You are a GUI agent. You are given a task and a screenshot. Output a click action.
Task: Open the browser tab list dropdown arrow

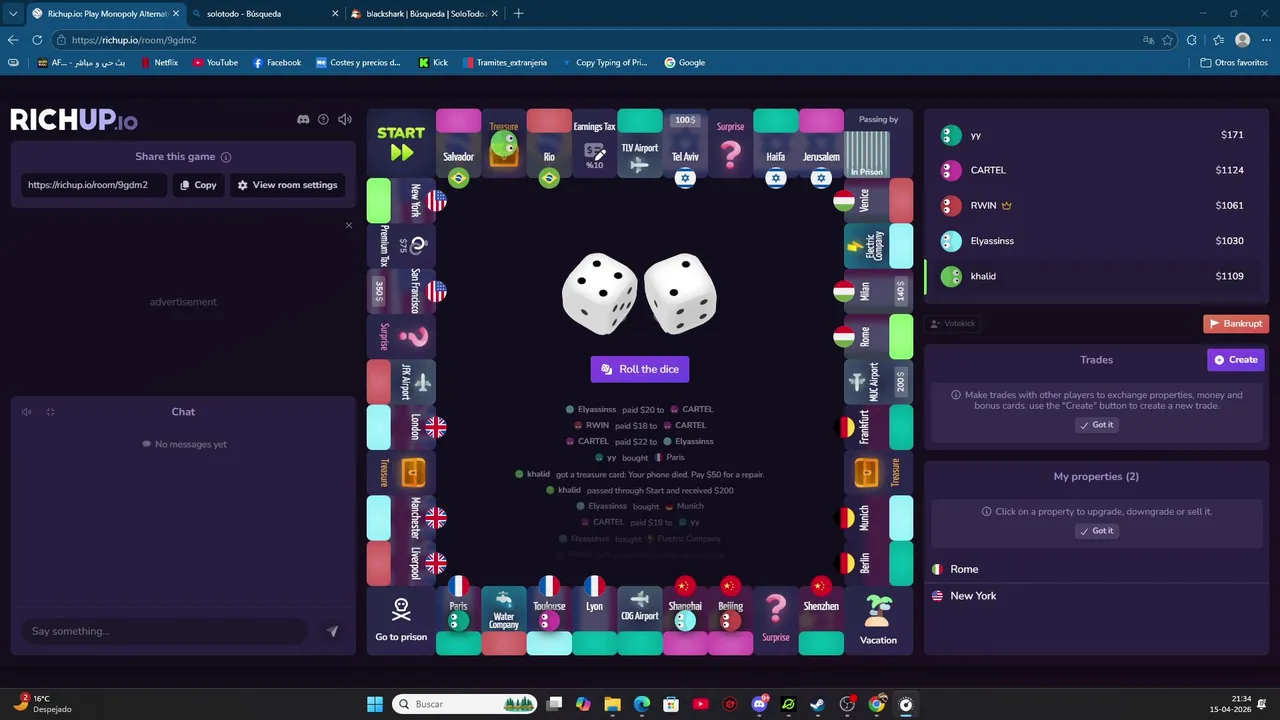click(x=13, y=14)
